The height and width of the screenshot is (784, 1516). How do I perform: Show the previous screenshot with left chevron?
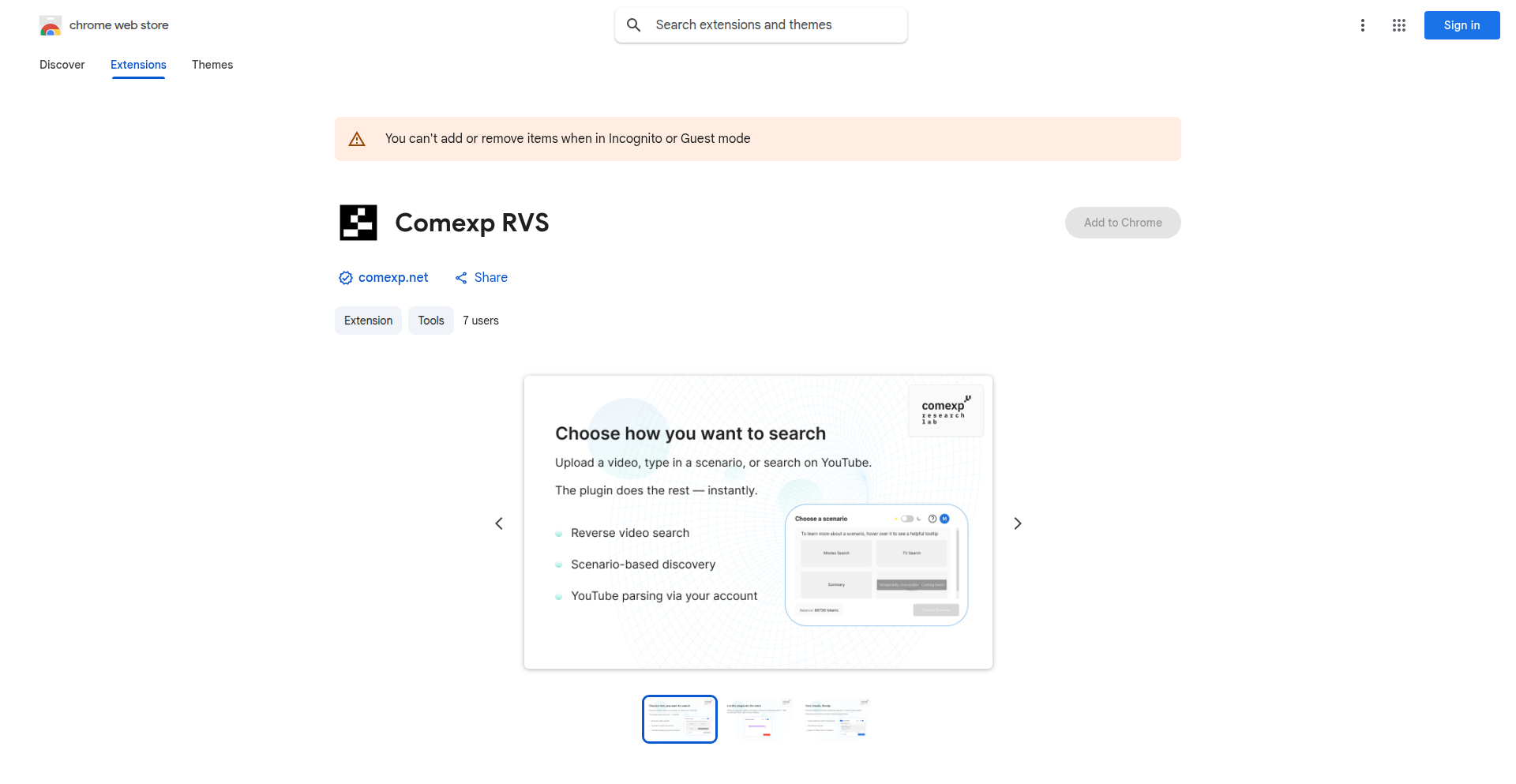[499, 523]
